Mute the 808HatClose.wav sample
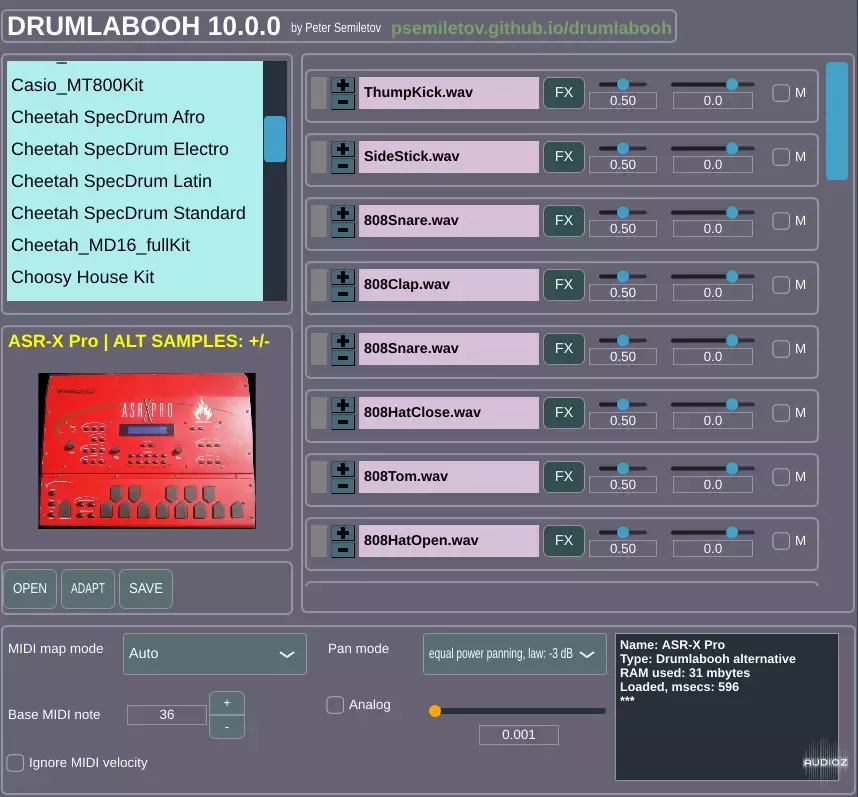This screenshot has width=858, height=797. pos(781,413)
